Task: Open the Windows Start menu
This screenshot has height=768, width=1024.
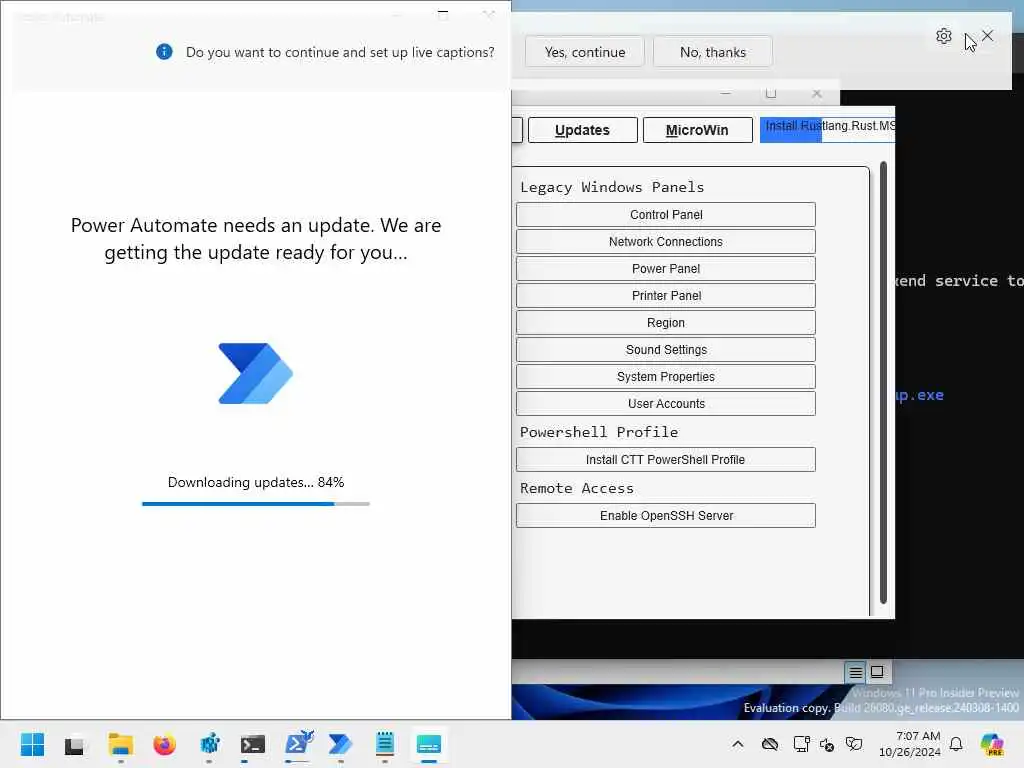Action: (x=32, y=744)
